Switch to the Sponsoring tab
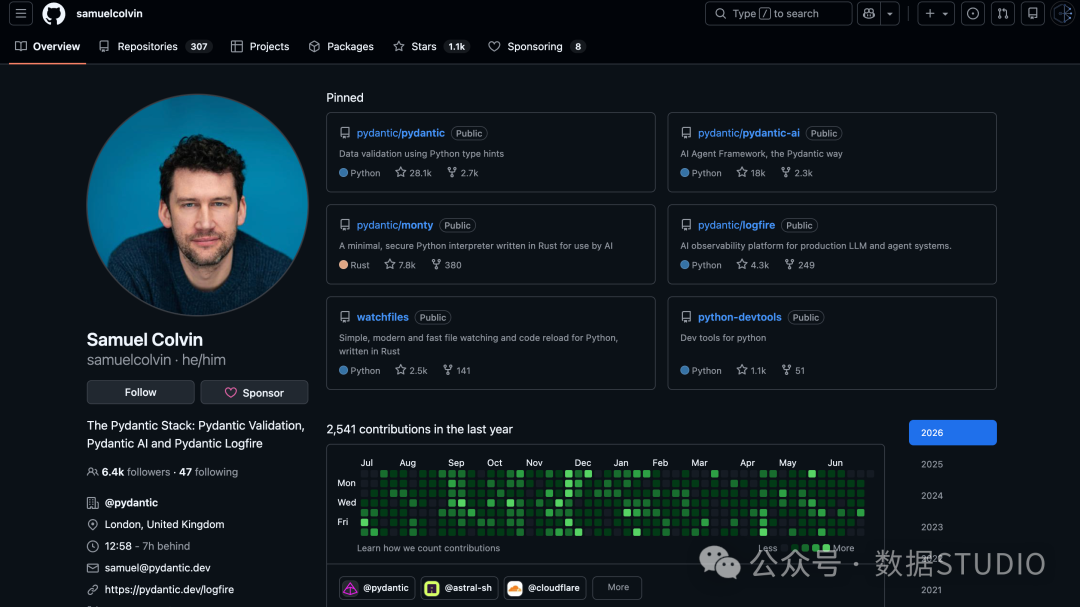This screenshot has height=607, width=1080. click(x=536, y=46)
